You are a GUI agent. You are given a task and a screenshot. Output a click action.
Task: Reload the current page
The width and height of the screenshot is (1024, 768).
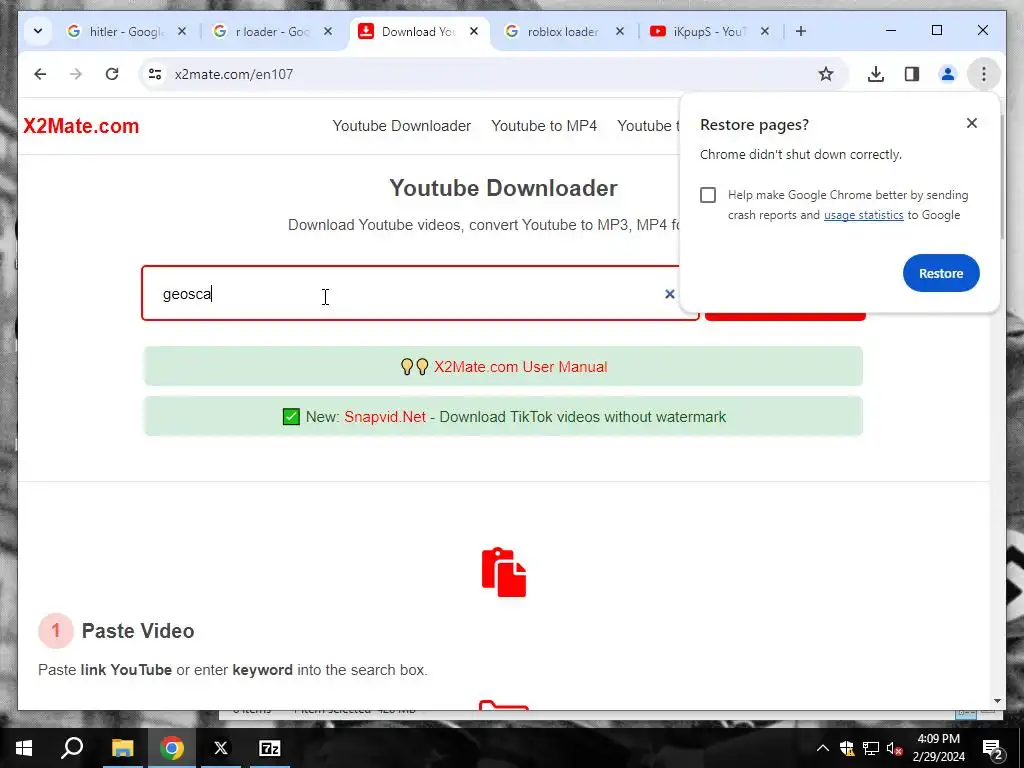(x=112, y=74)
